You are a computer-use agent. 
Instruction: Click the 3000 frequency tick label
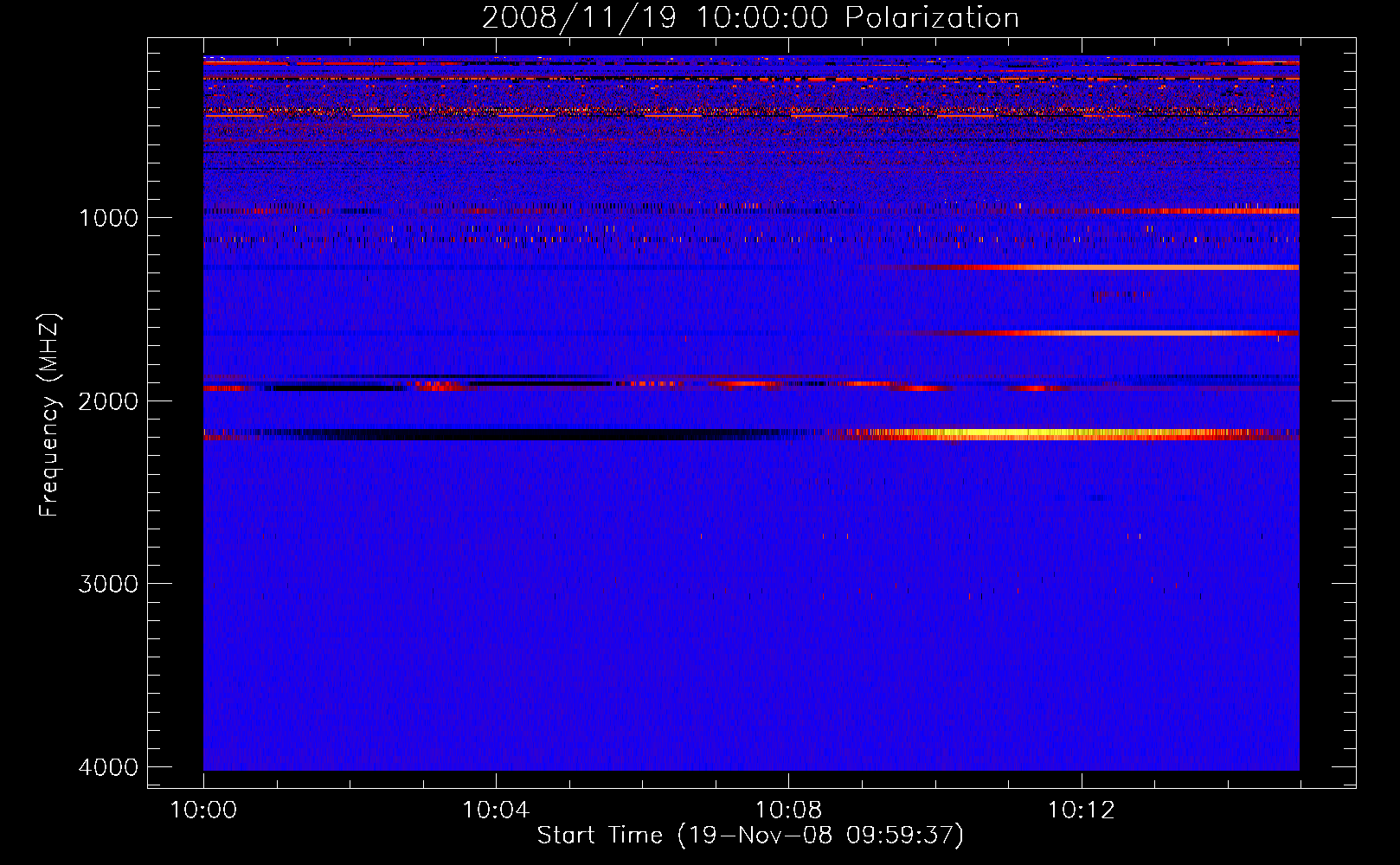108,584
